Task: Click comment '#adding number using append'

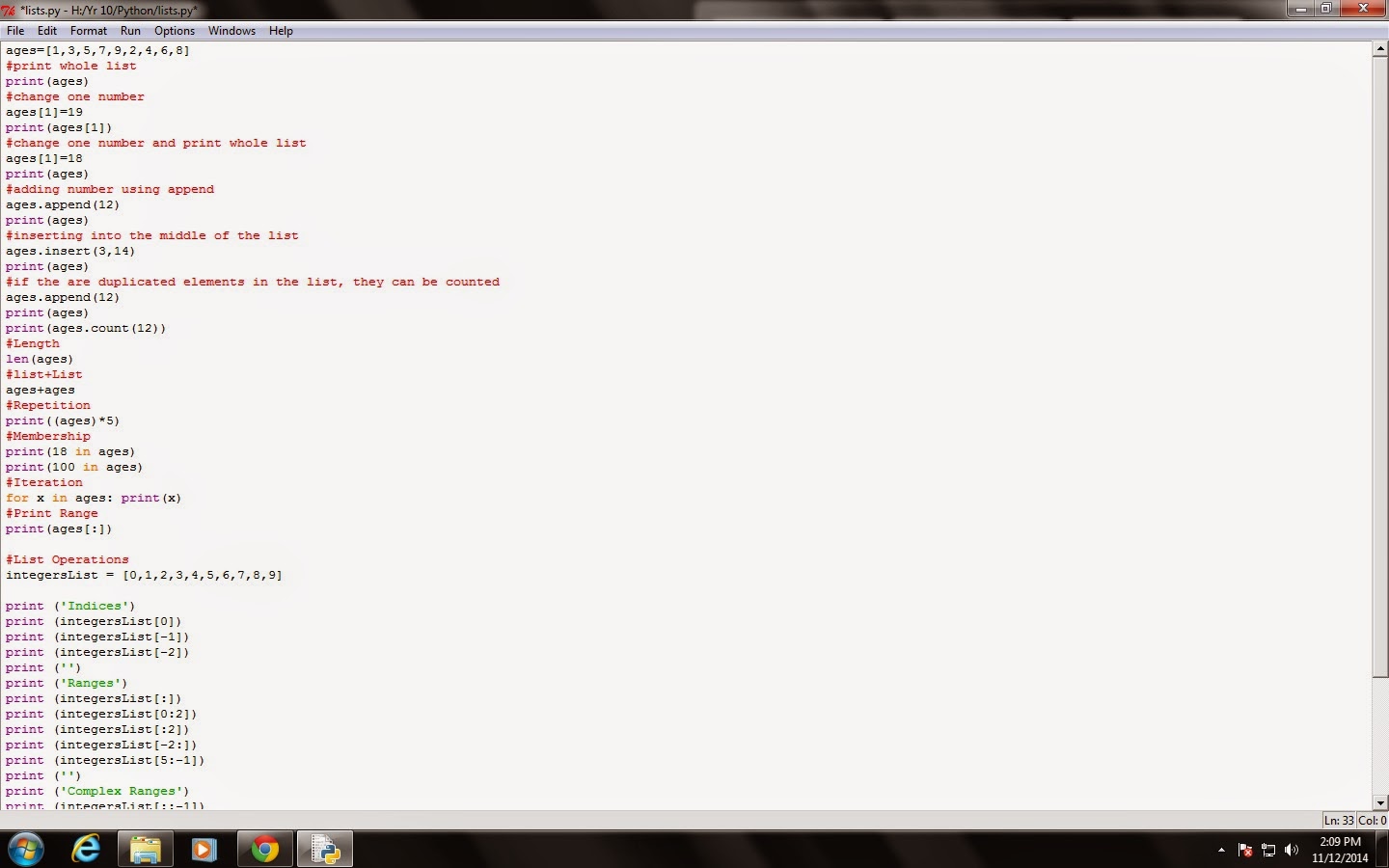Action: 110,189
